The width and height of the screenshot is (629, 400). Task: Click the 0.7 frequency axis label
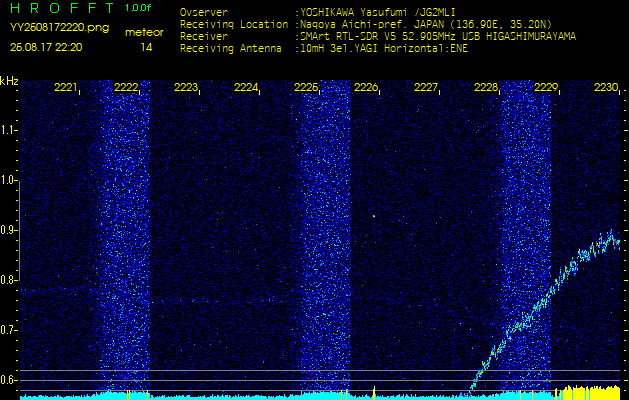coord(8,330)
